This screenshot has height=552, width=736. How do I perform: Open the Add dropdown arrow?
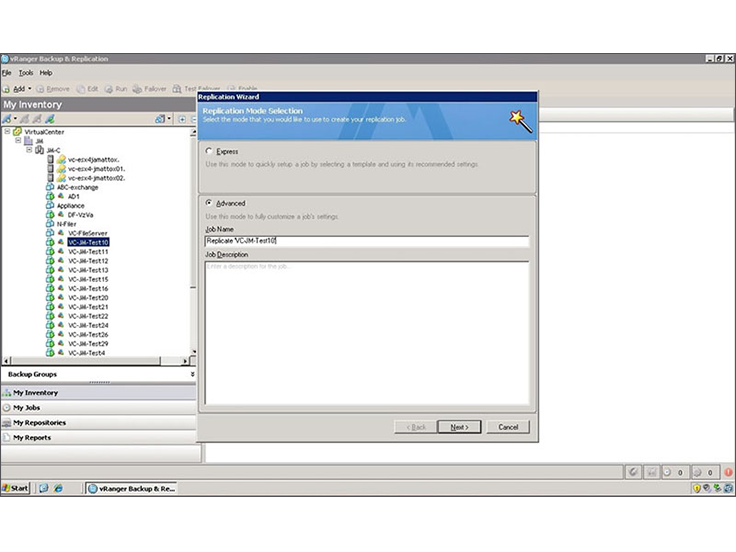click(30, 89)
